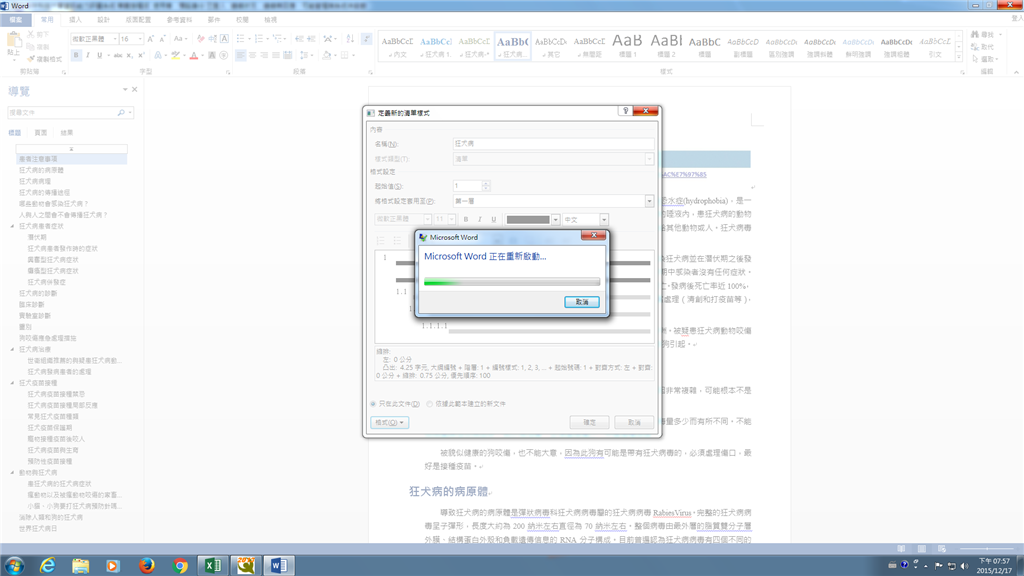Viewport: 1024px width, 576px height.
Task: Open Internet Explorer from the taskbar
Action: point(47,566)
